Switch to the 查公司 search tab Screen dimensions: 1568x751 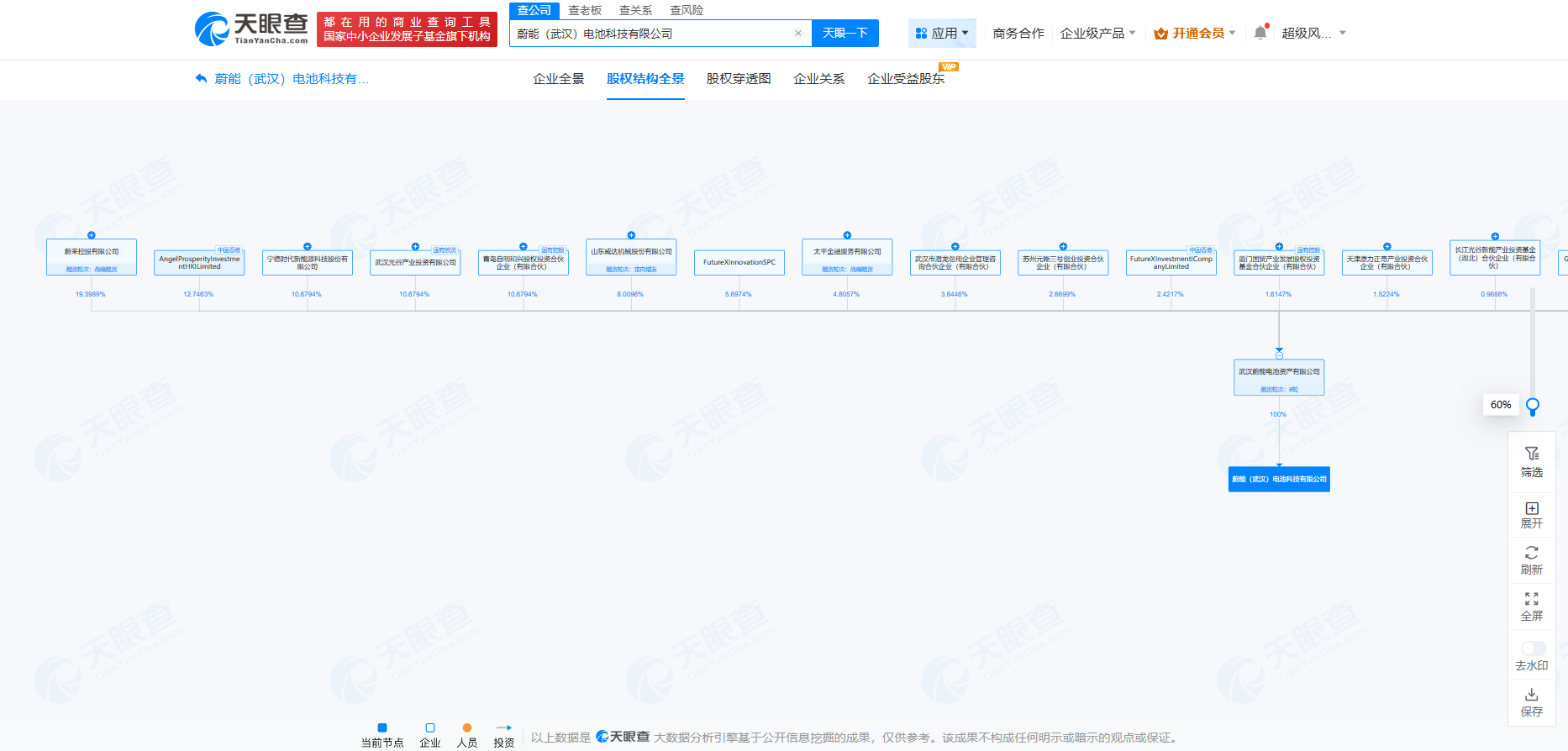click(x=534, y=10)
